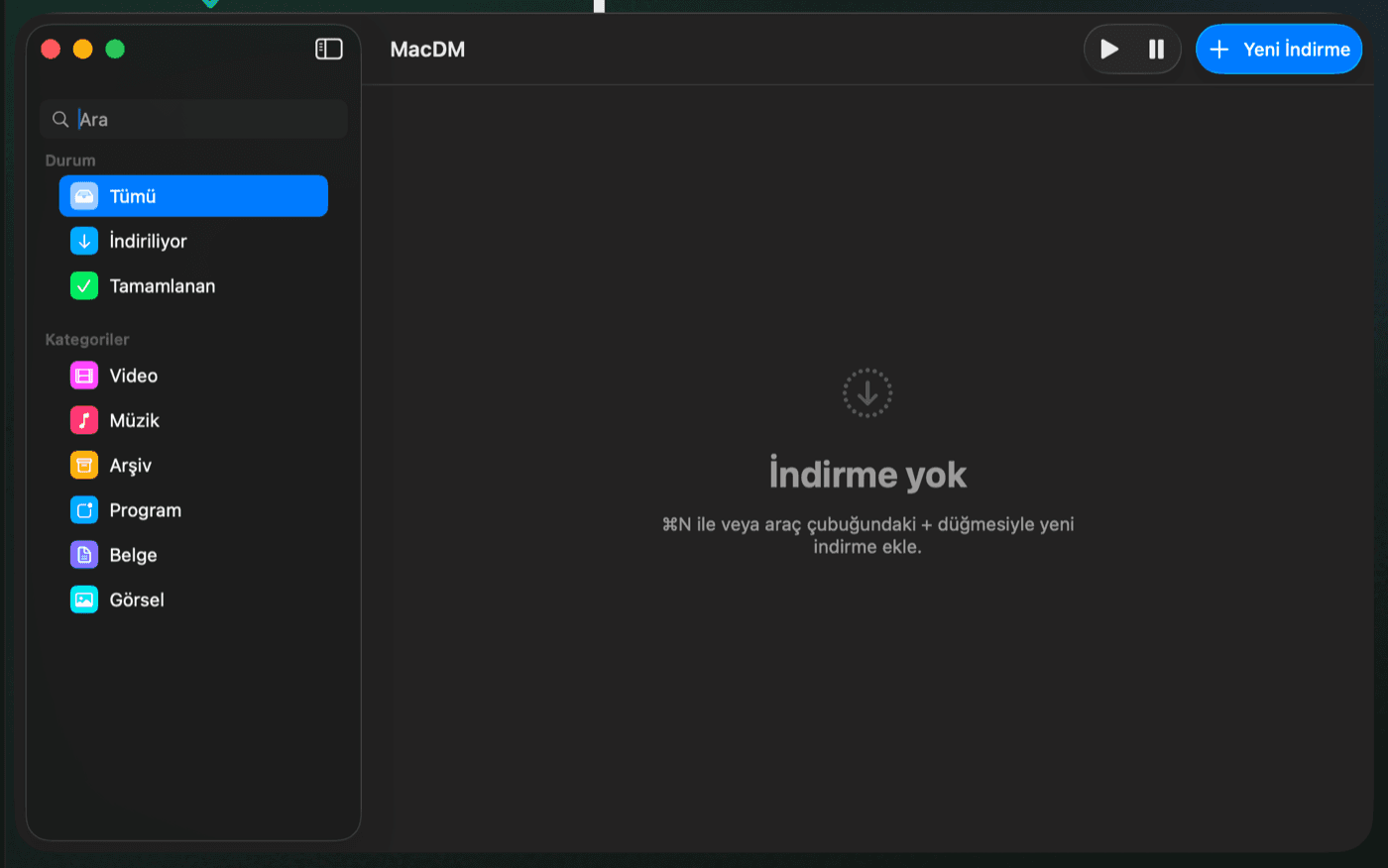
Task: Select the Video category label
Action: click(x=134, y=376)
